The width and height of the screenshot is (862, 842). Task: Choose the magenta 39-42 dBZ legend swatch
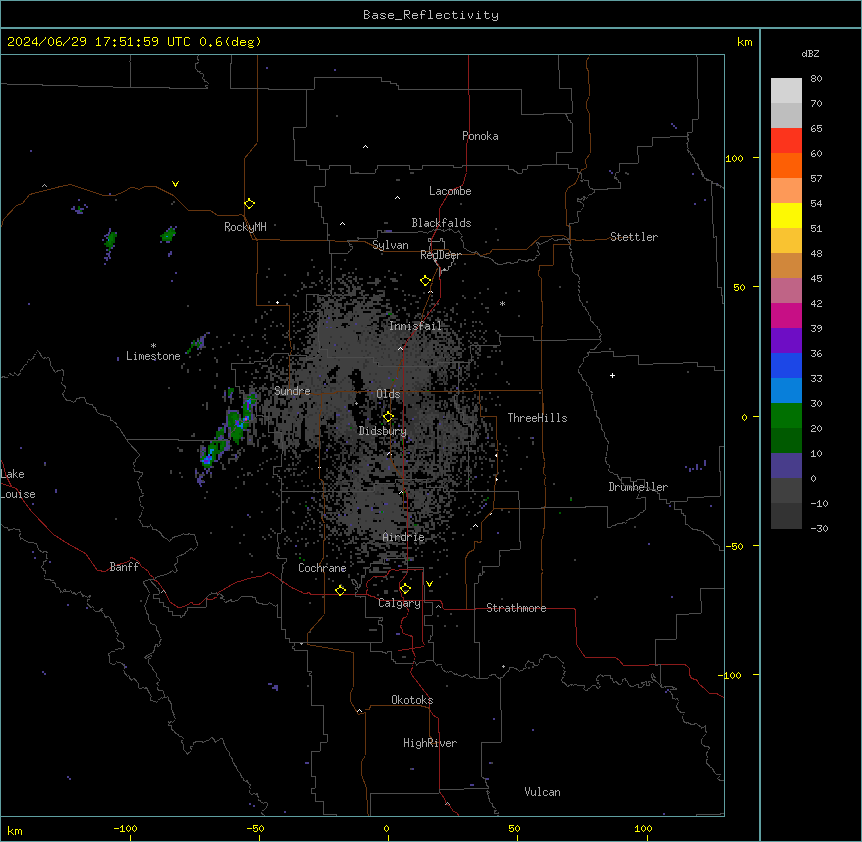[786, 315]
